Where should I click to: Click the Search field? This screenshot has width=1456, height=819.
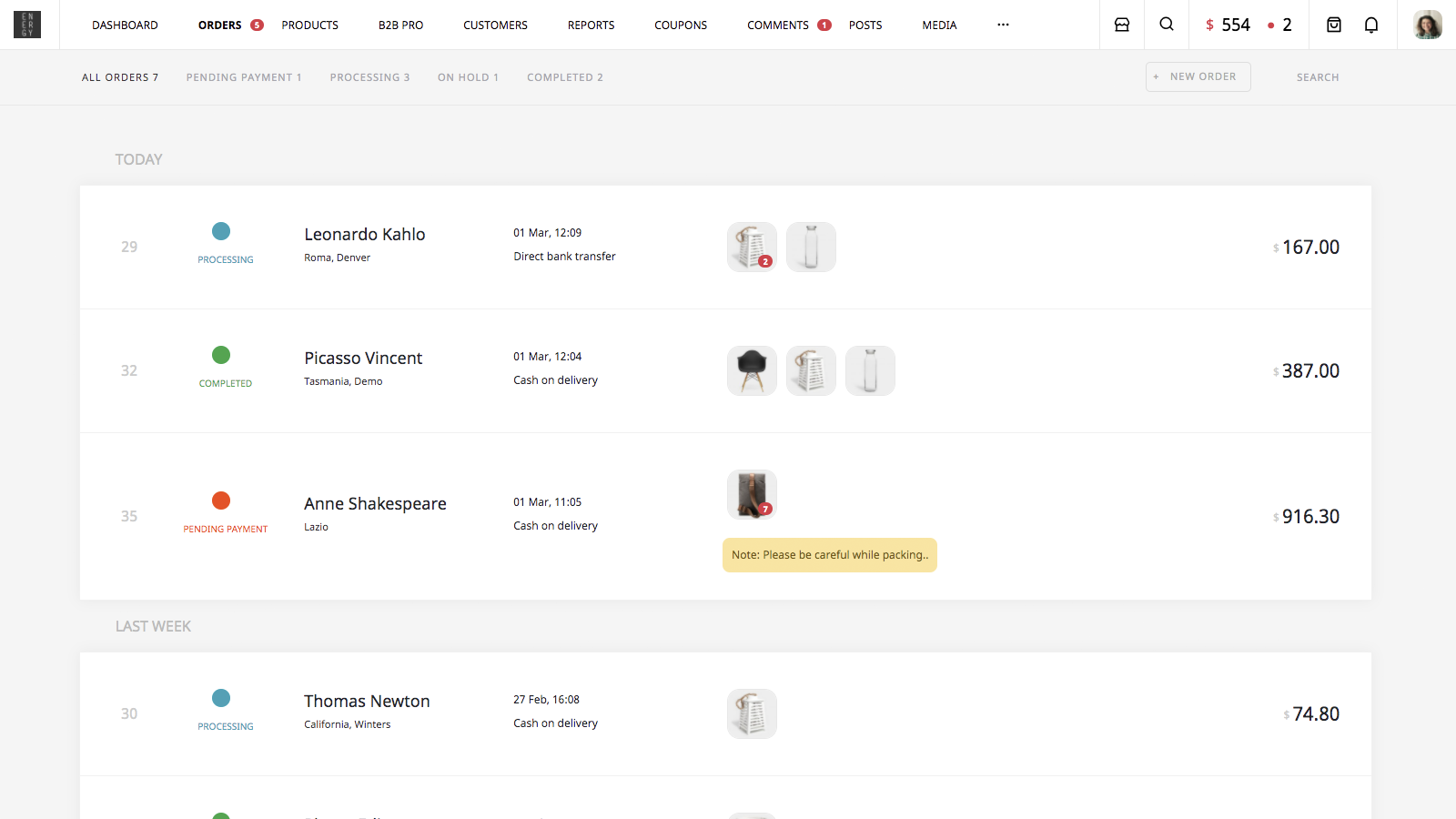[x=1317, y=77]
